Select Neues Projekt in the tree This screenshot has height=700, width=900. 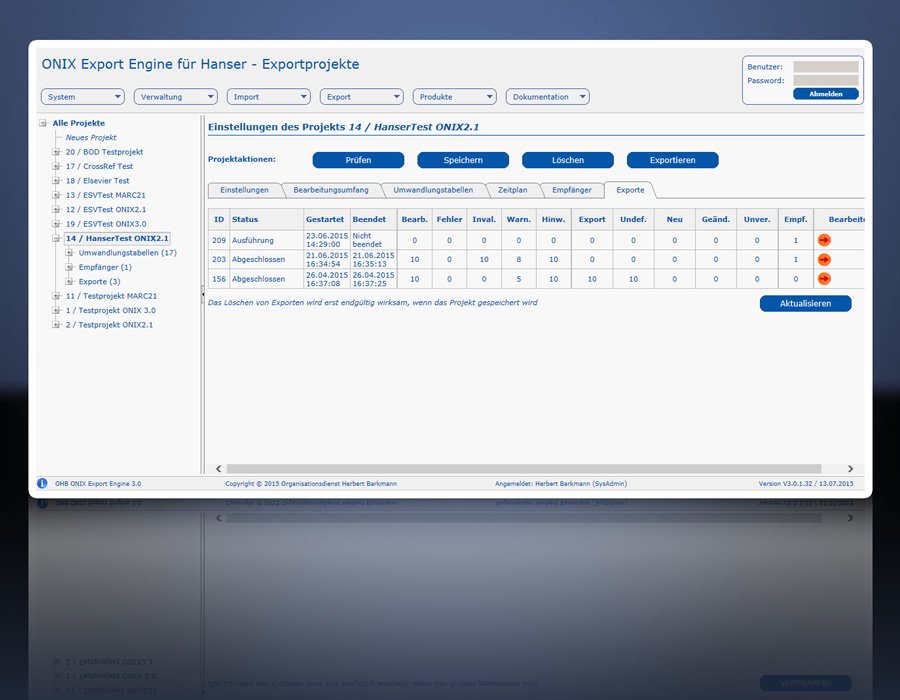tap(91, 137)
